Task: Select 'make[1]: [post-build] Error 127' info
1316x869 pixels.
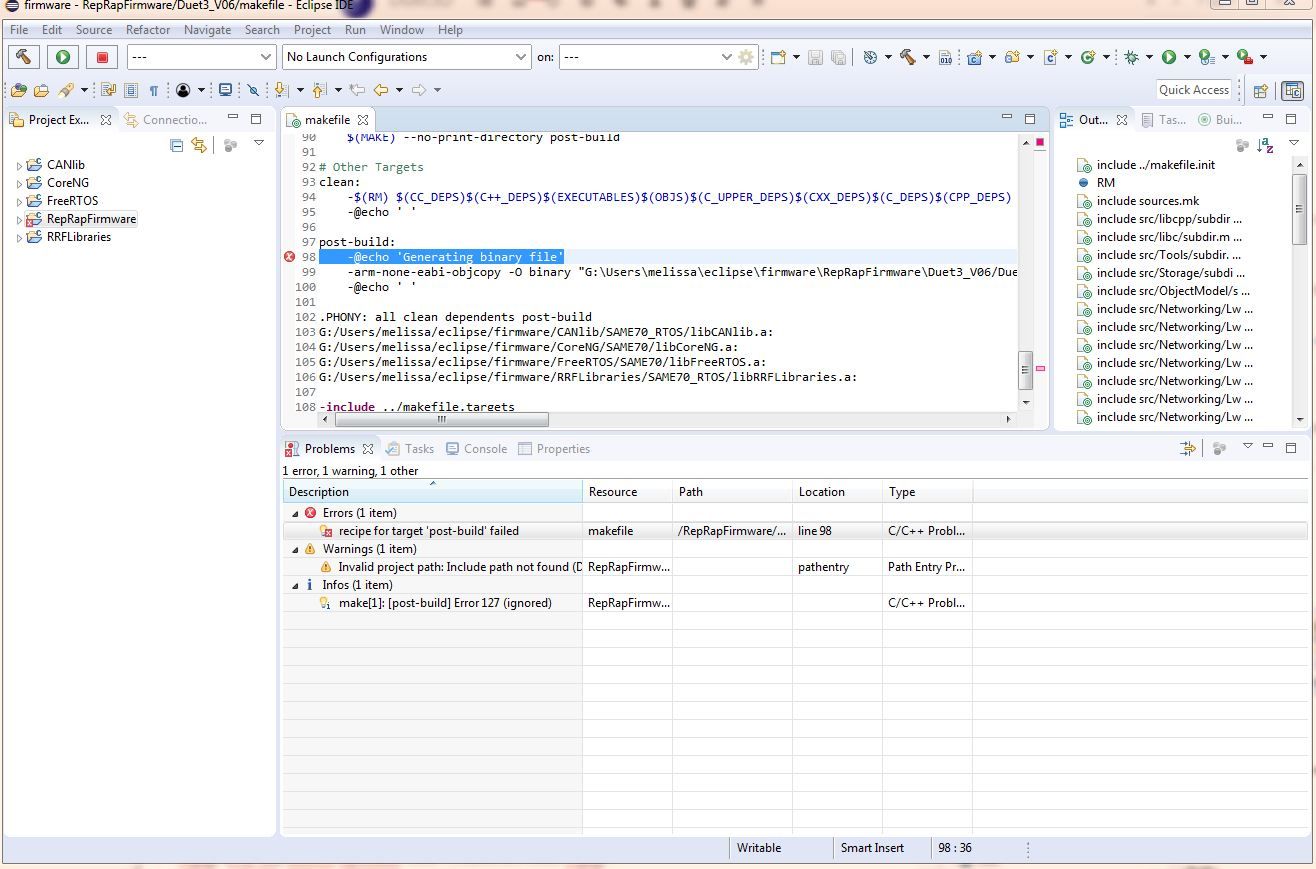Action: (445, 603)
